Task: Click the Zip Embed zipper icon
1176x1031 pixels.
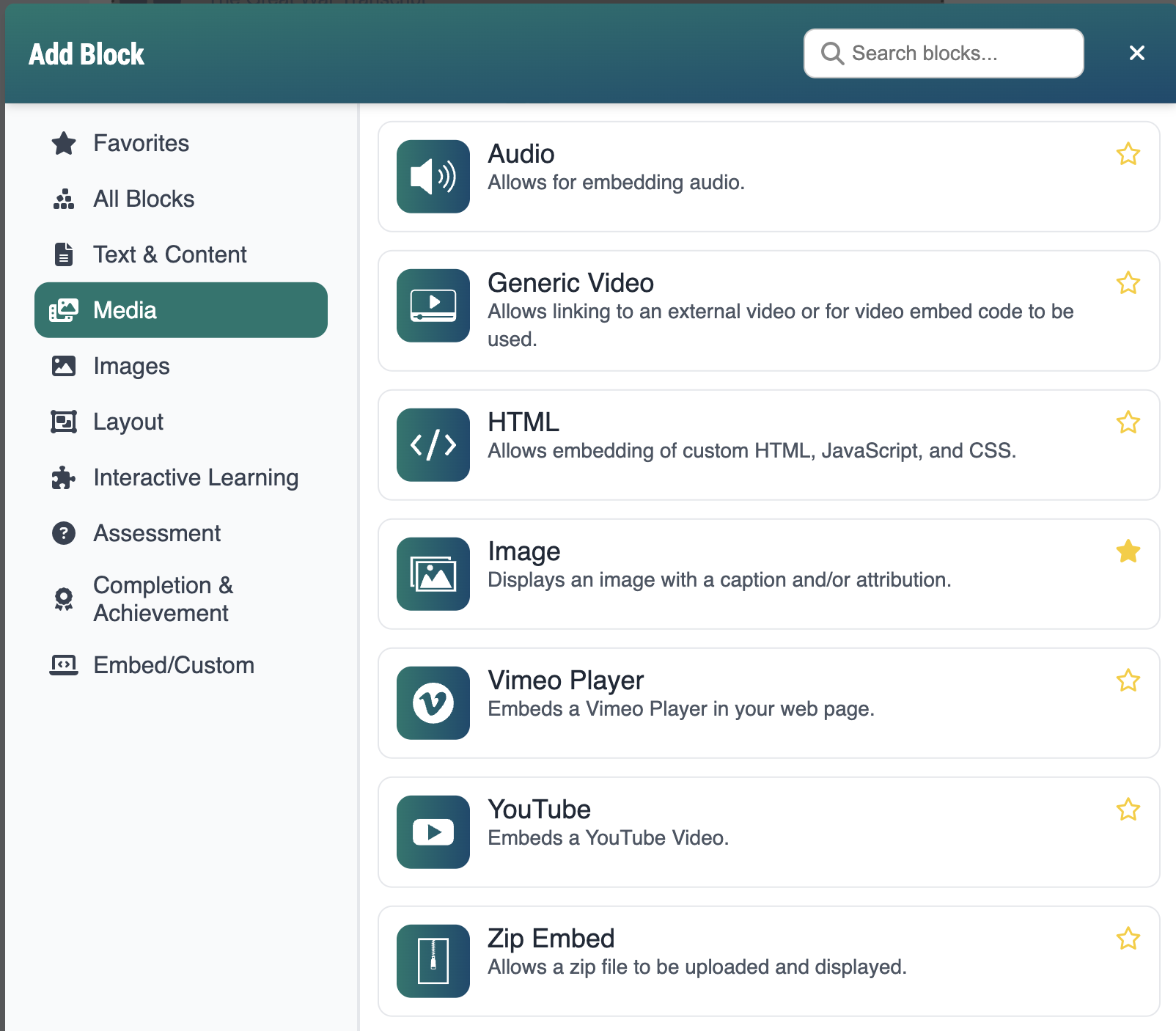Action: click(433, 961)
